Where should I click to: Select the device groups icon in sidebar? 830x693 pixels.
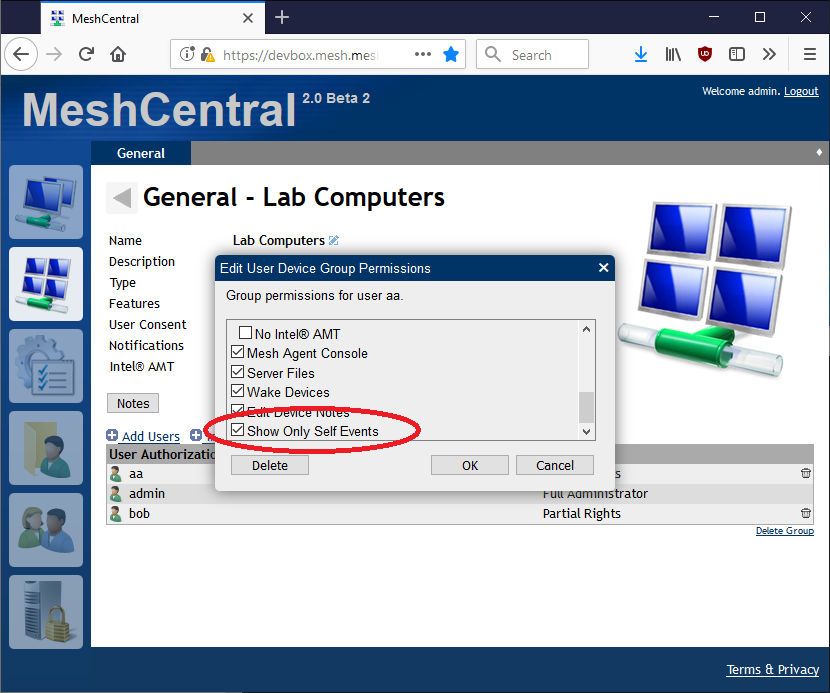click(45, 284)
